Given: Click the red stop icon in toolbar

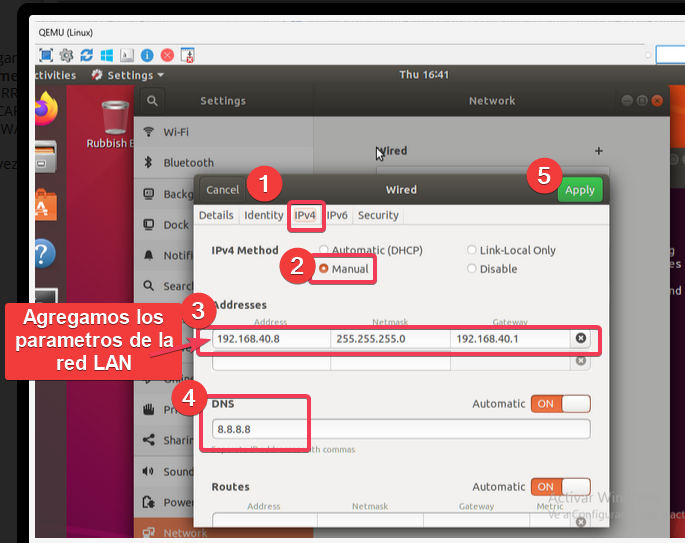Looking at the screenshot, I should (167, 55).
